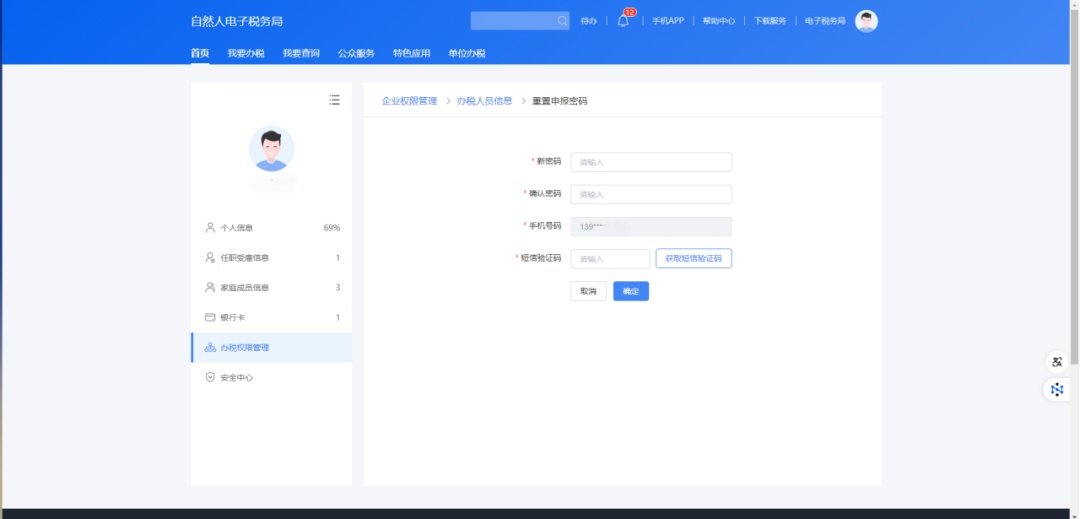Click the large profile avatar in sidebar
Viewport: 1080px width, 519px height.
coord(271,149)
